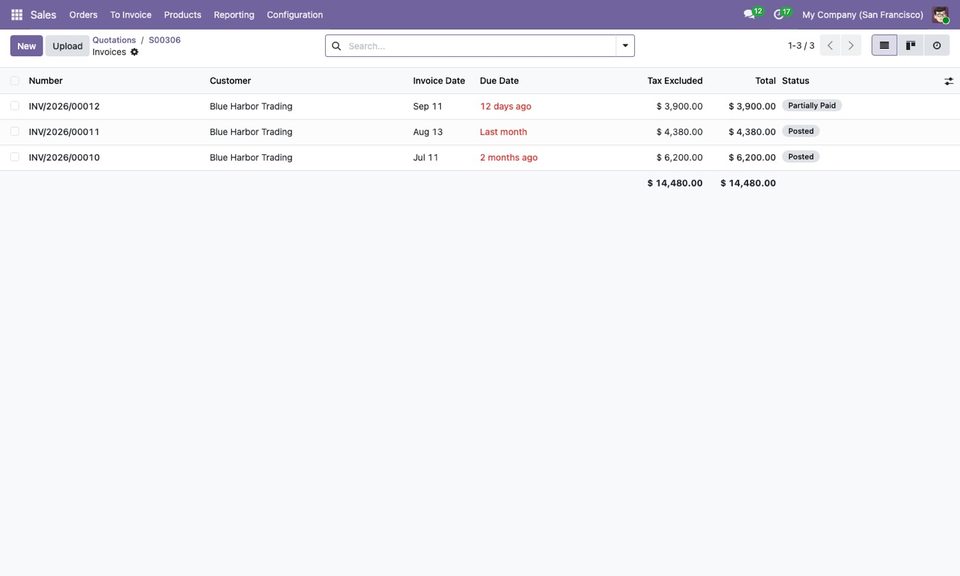Focus the Search input field

[x=480, y=46]
